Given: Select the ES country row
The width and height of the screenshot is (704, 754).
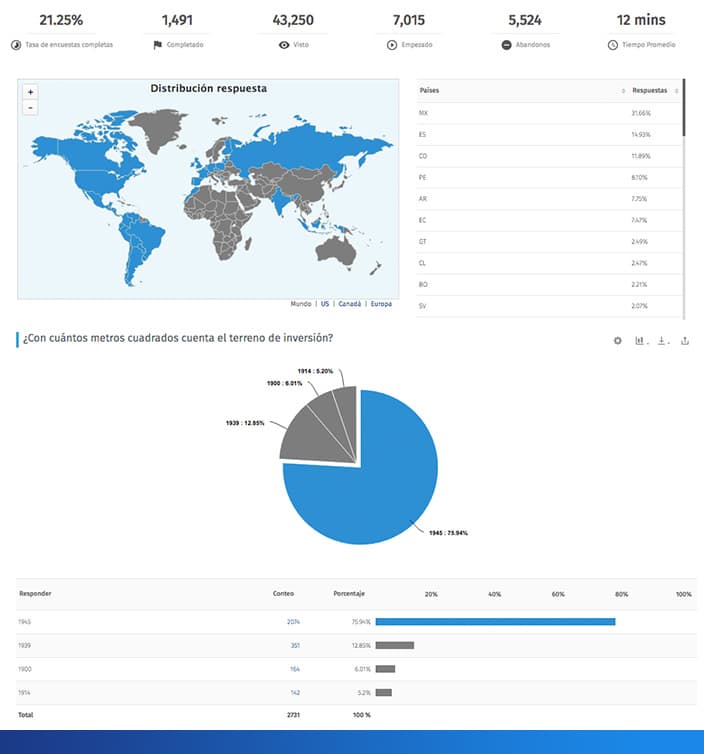Looking at the screenshot, I should 549,135.
